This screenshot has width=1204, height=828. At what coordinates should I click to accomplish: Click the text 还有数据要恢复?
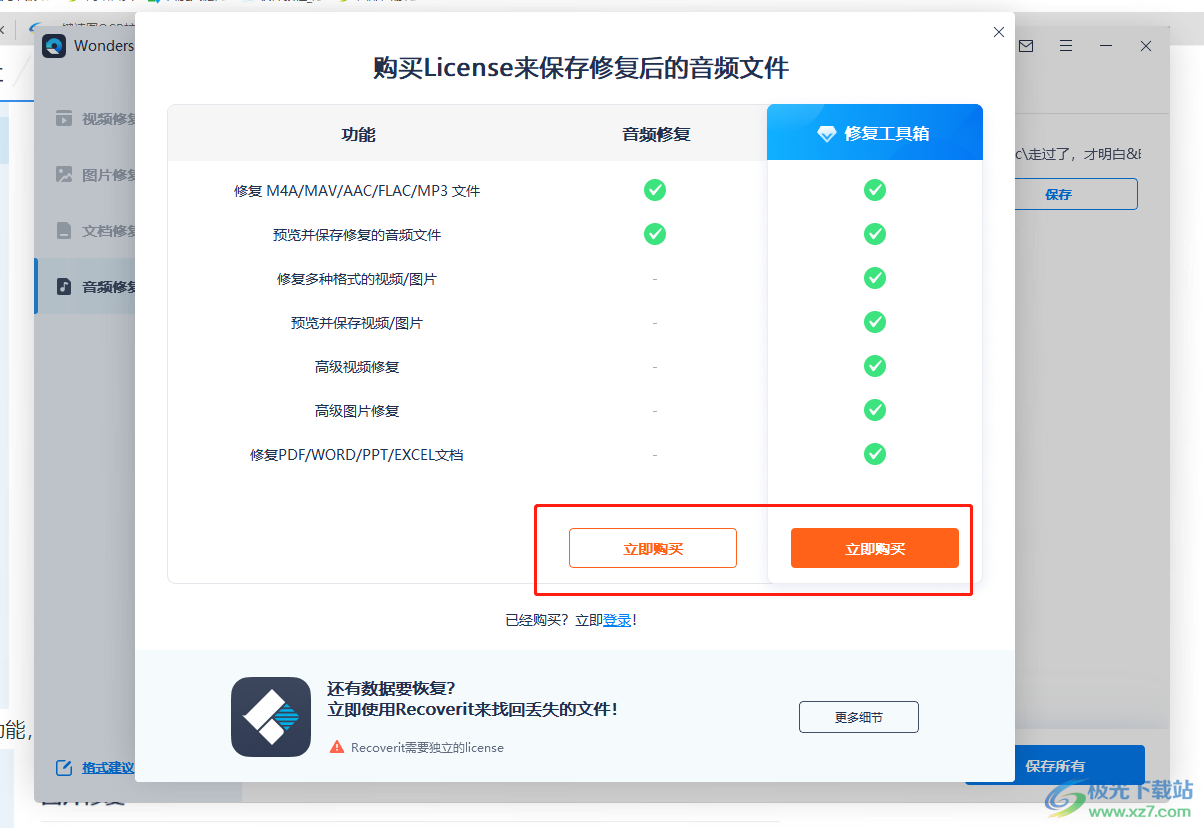tap(391, 688)
